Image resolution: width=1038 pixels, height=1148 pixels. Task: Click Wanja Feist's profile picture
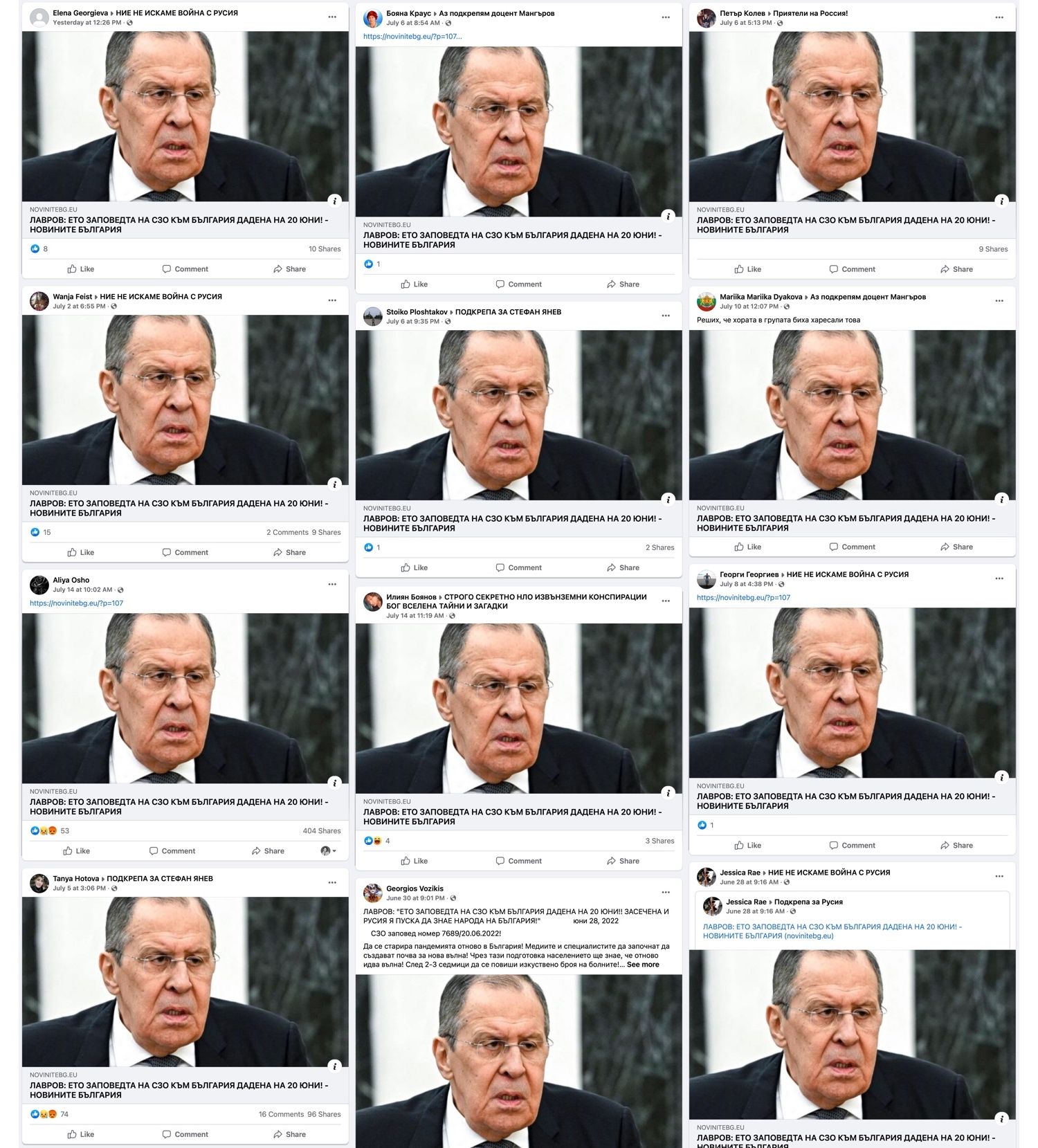coord(39,301)
